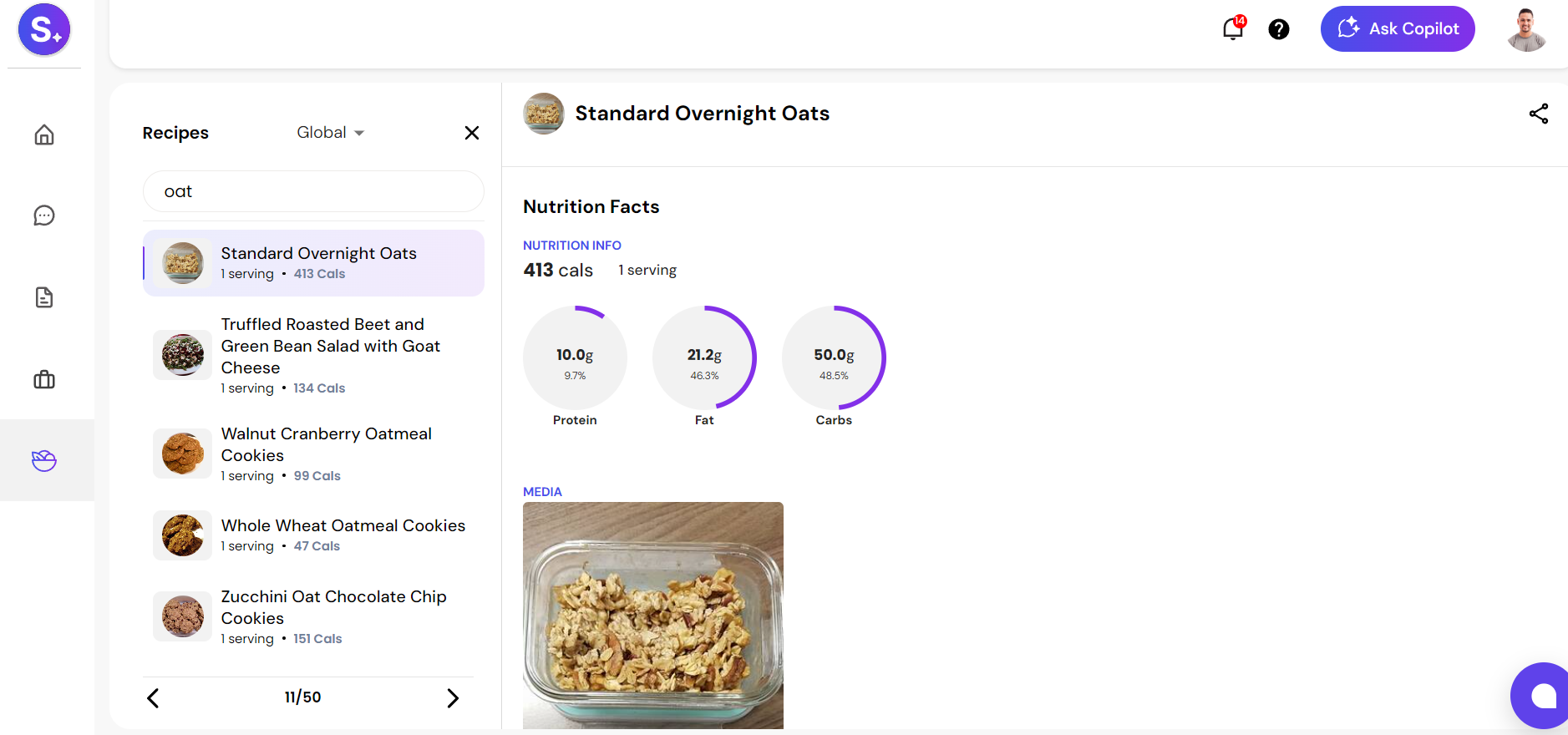This screenshot has width=1568, height=735.
Task: Open Zucchini Oat Chocolate Chip Cookies recipe
Action: [313, 616]
